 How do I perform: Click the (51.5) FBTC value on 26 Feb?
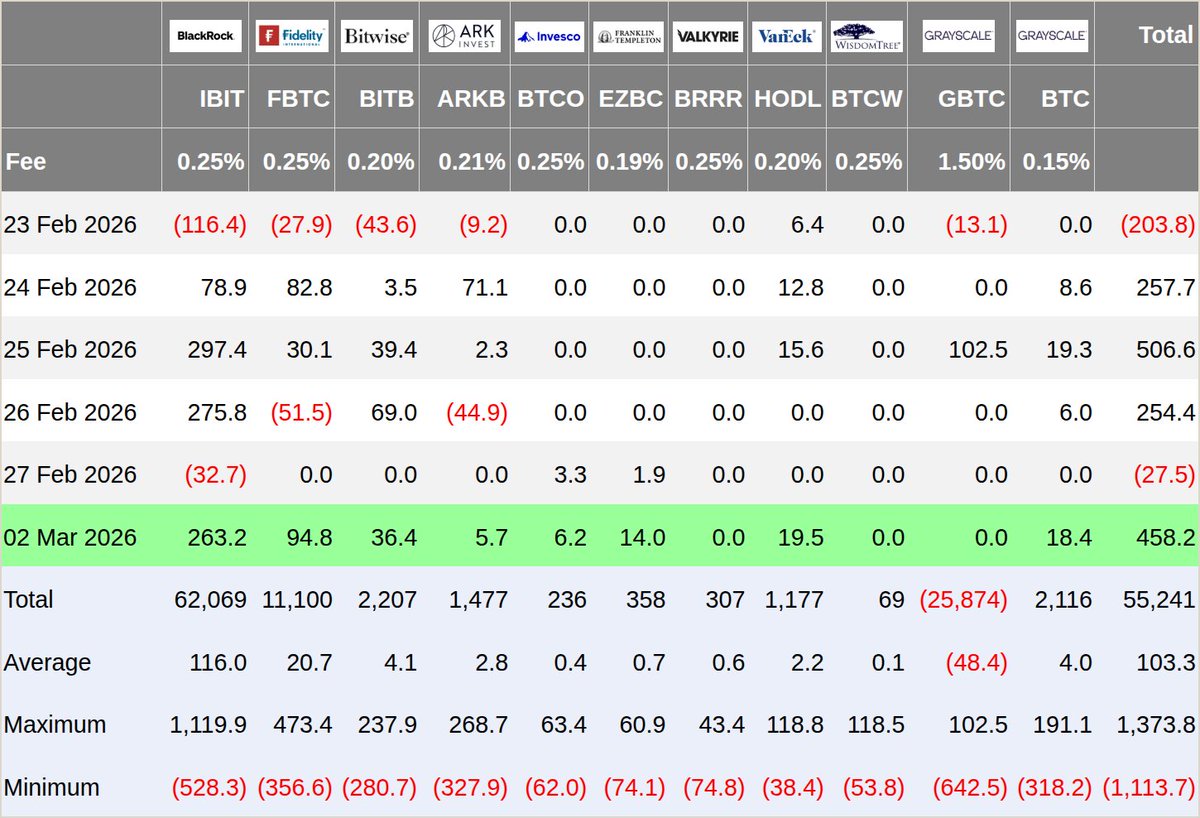point(301,412)
